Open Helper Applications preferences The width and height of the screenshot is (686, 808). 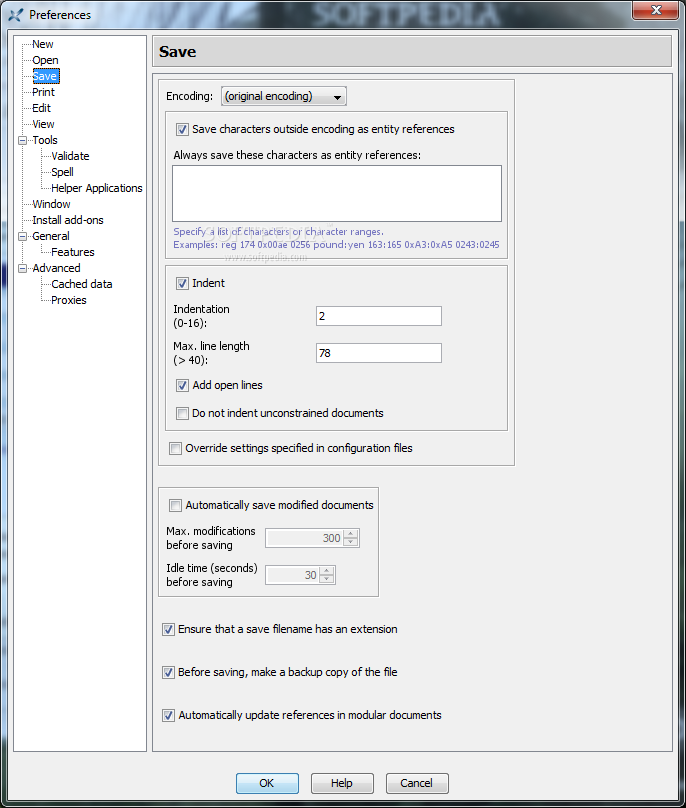(x=97, y=188)
